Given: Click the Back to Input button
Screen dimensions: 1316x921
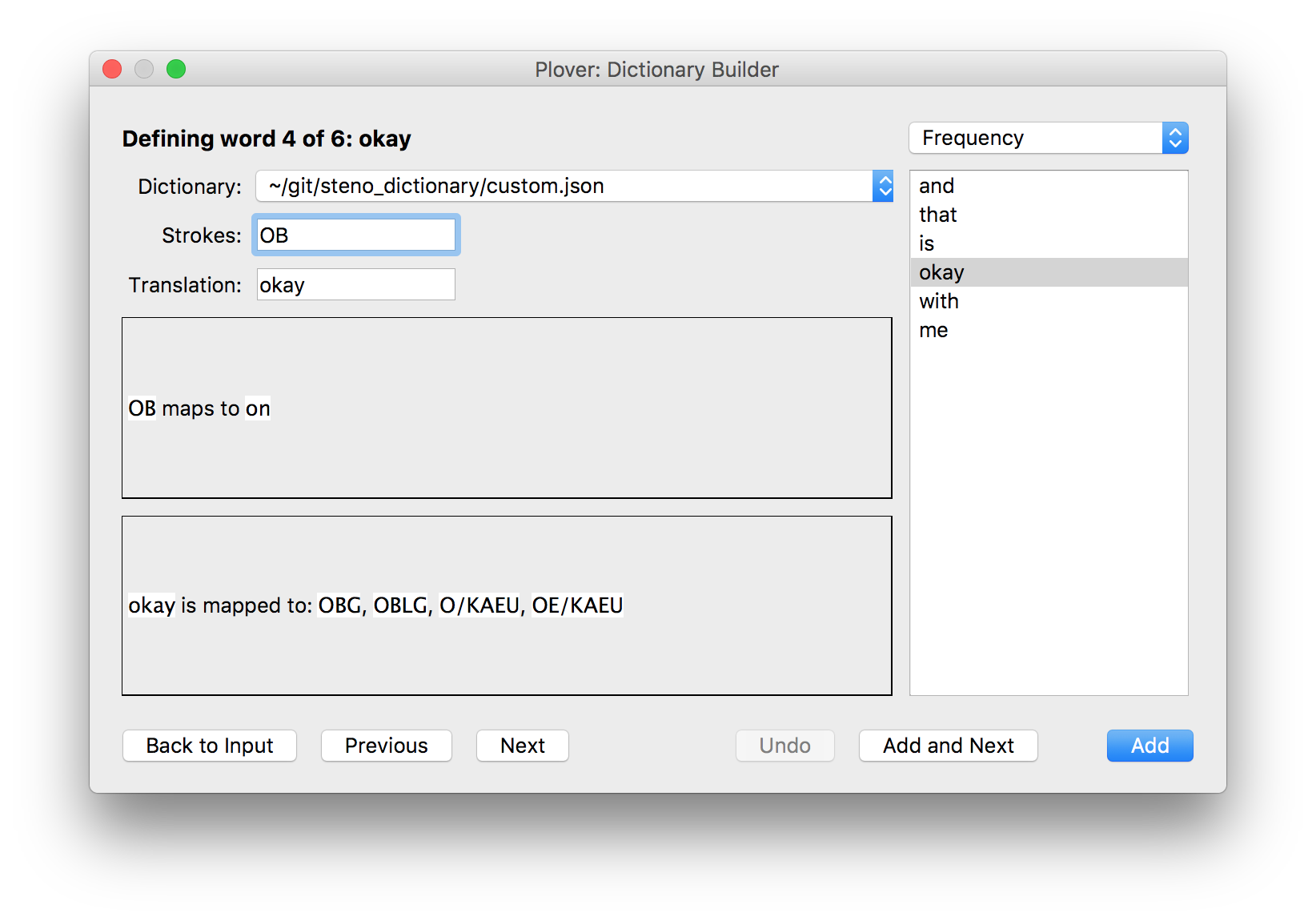Looking at the screenshot, I should pyautogui.click(x=209, y=745).
